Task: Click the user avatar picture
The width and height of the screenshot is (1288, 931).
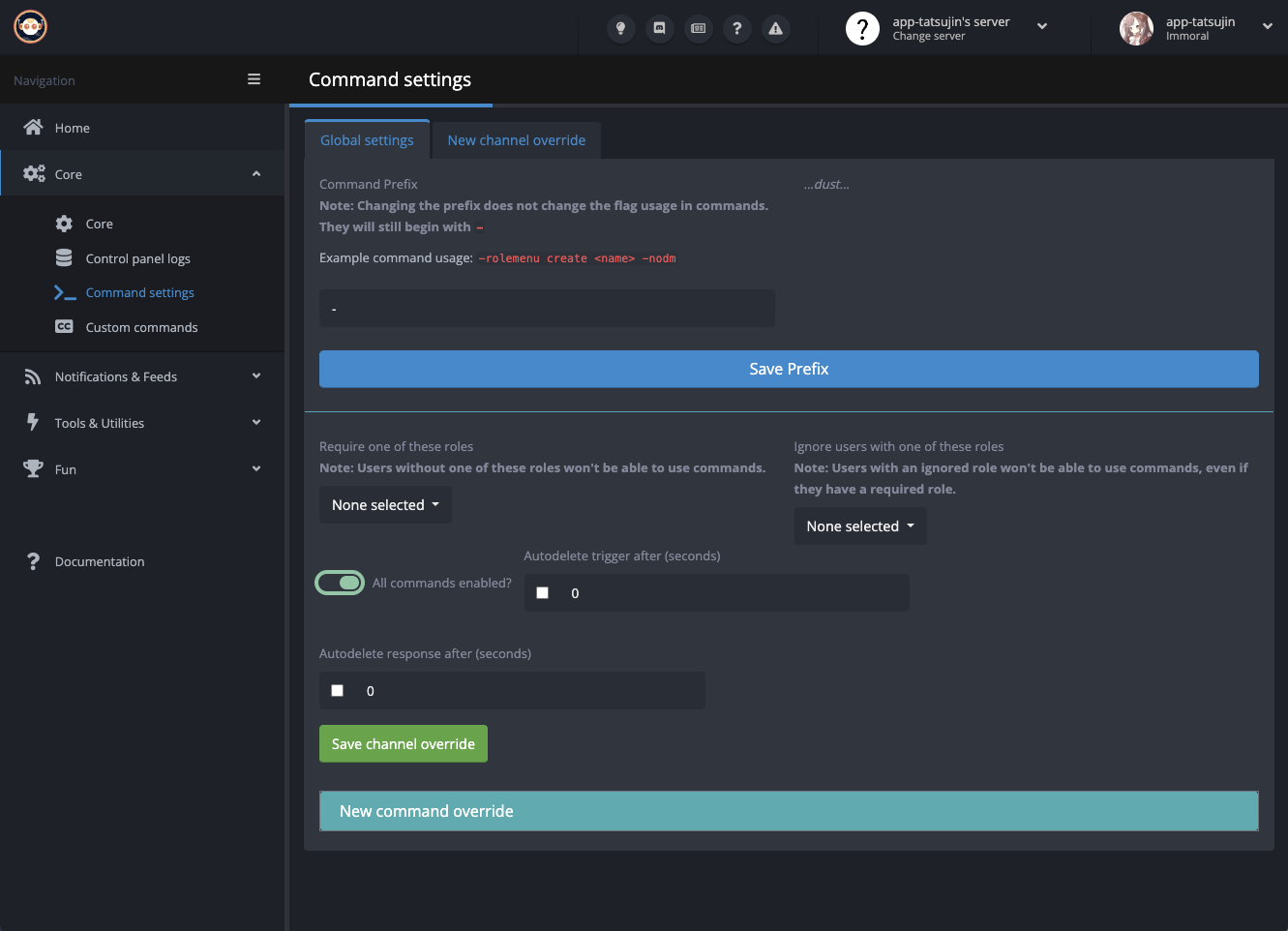Action: (1136, 28)
